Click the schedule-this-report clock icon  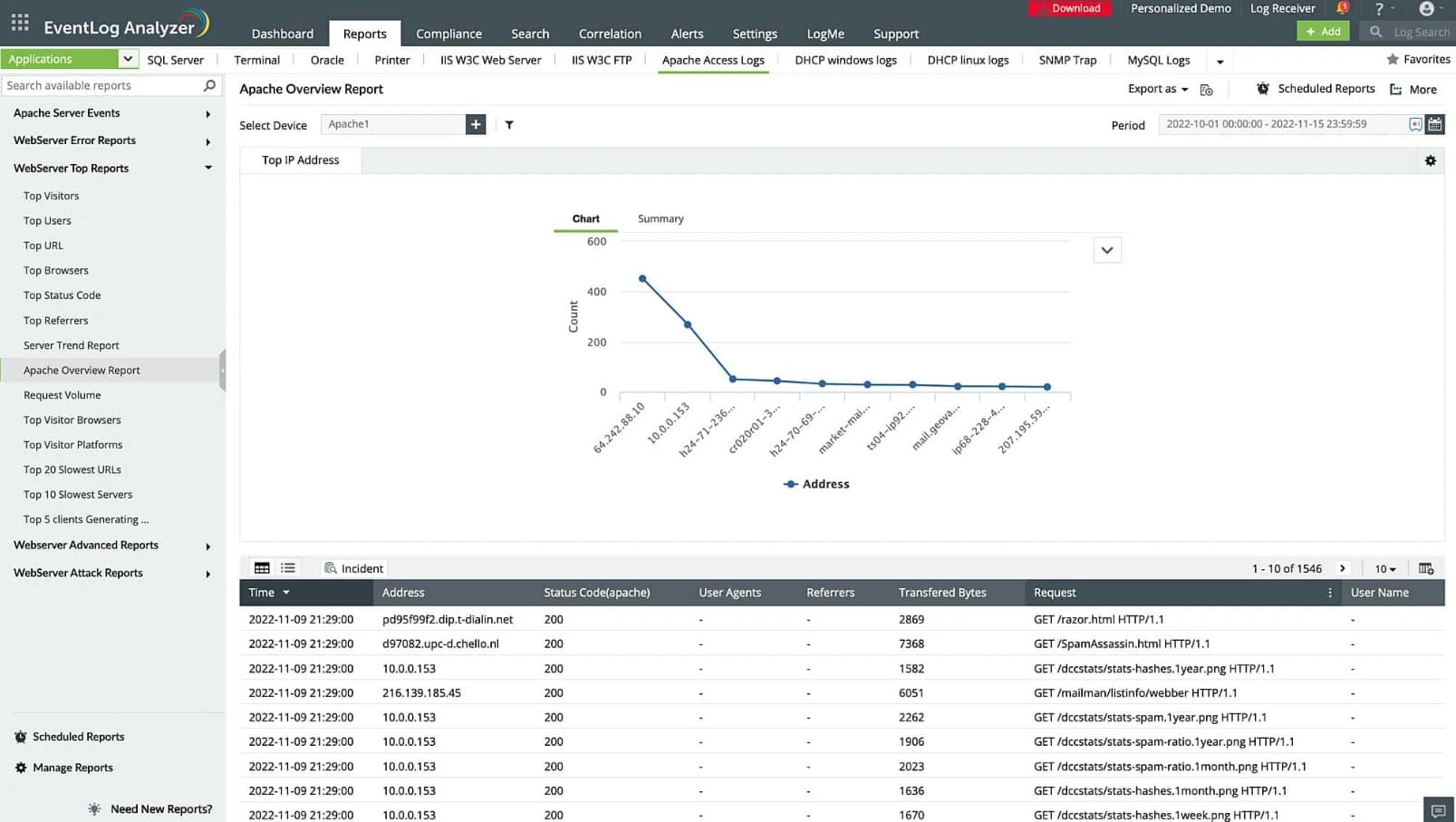[x=1263, y=89]
